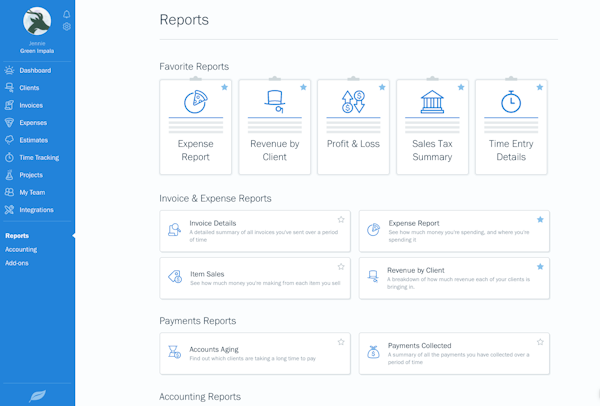Open the Sales Tax Summary favorite card
Screen dimensions: 600x406
click(432, 128)
